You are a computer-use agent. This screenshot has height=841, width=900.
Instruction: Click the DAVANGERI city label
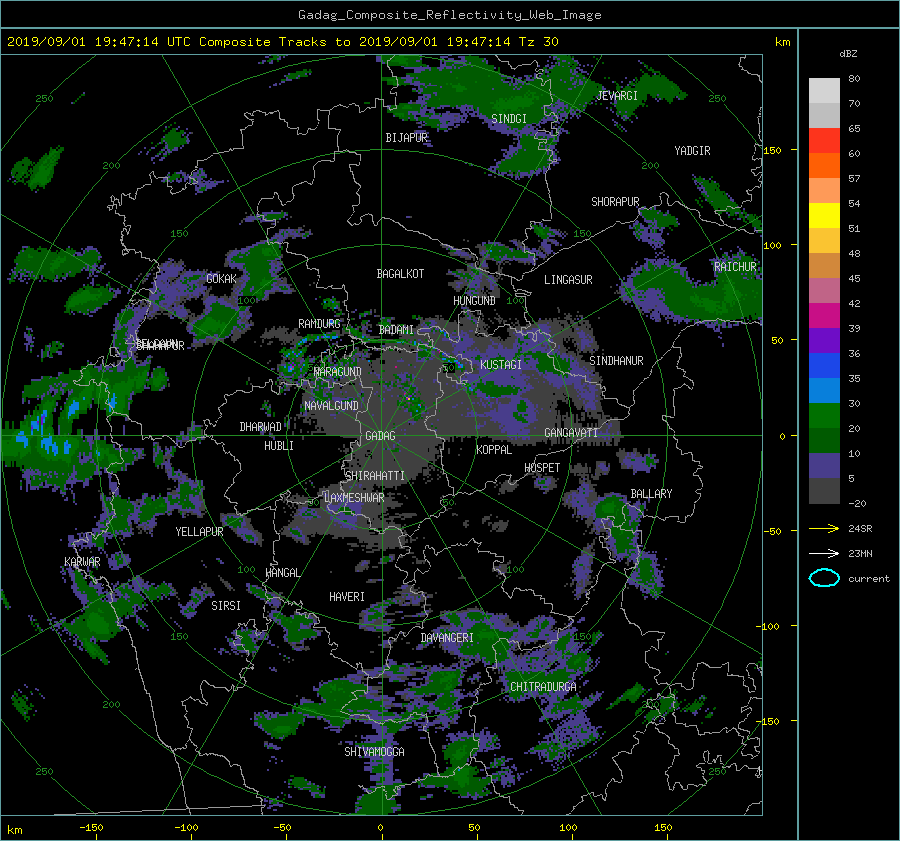pyautogui.click(x=447, y=638)
